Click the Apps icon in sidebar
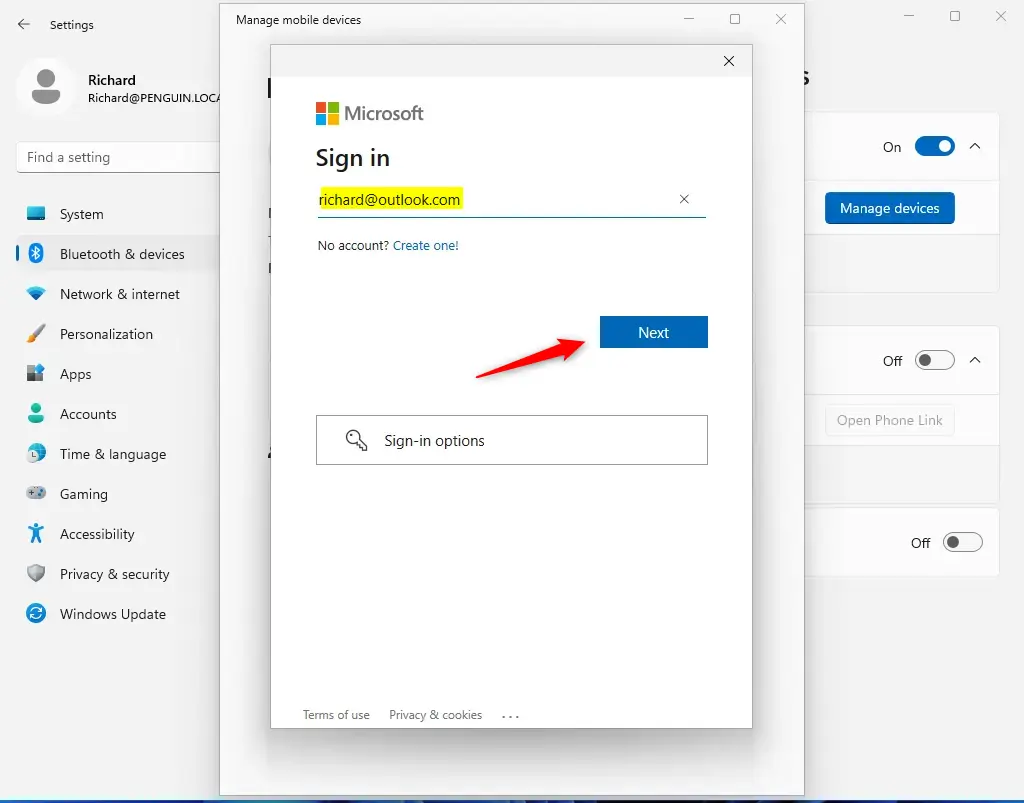1024x803 pixels. click(x=36, y=373)
